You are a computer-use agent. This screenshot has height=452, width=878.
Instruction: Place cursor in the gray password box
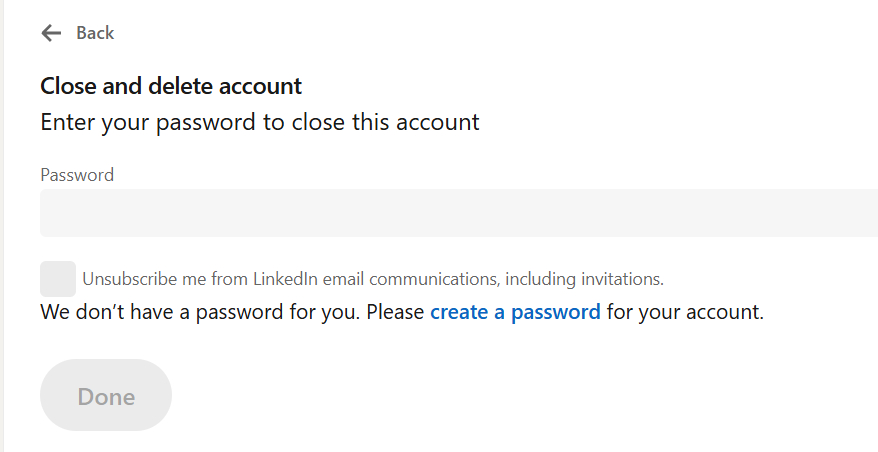click(x=458, y=213)
